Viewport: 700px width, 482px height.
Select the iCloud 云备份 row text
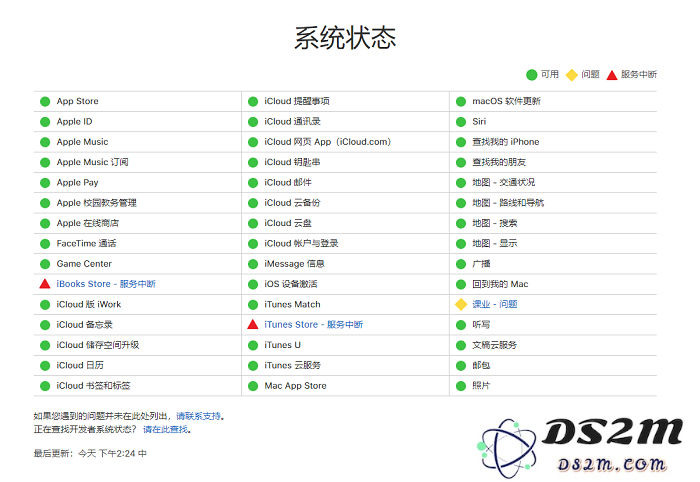click(x=292, y=203)
